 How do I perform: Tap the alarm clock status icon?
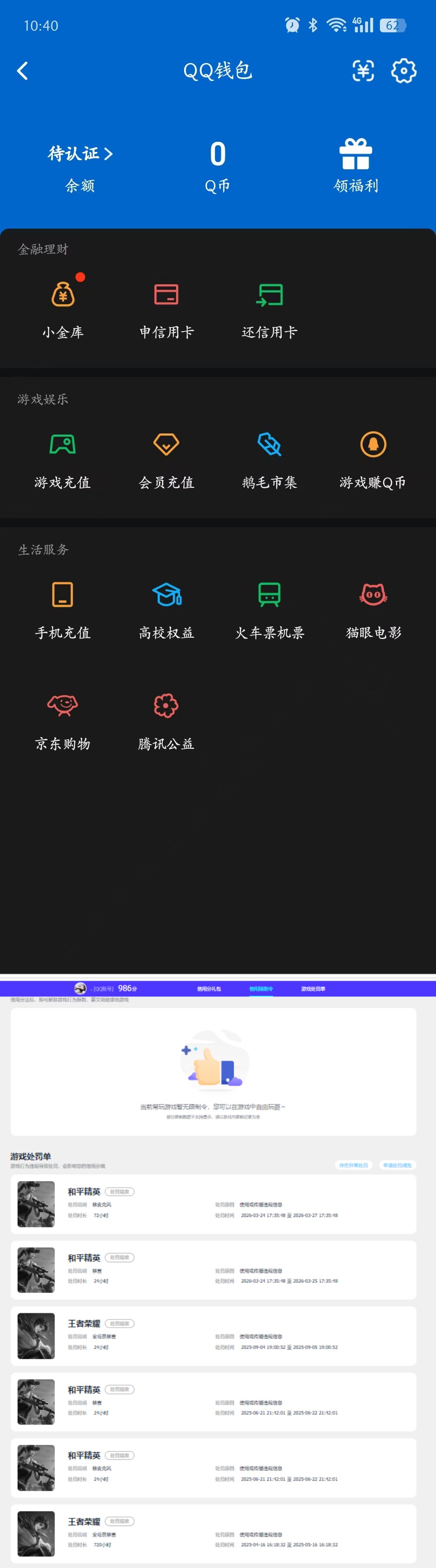pos(293,25)
